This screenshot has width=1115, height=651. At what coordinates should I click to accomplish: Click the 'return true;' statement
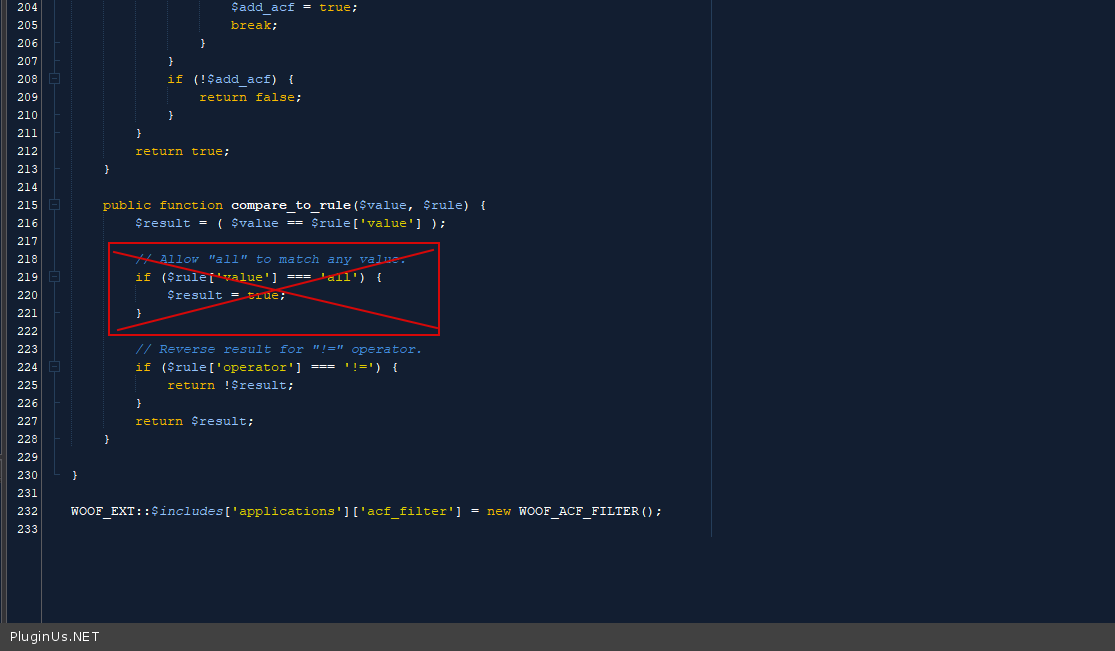[182, 151]
